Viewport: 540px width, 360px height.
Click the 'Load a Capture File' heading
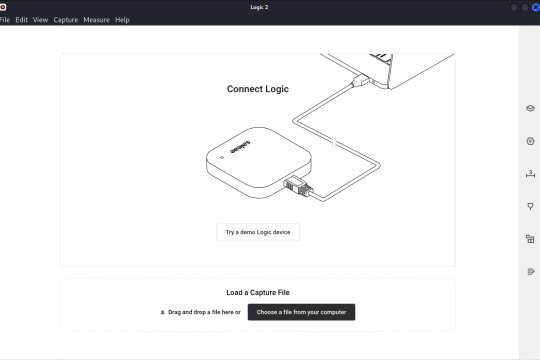(258, 292)
